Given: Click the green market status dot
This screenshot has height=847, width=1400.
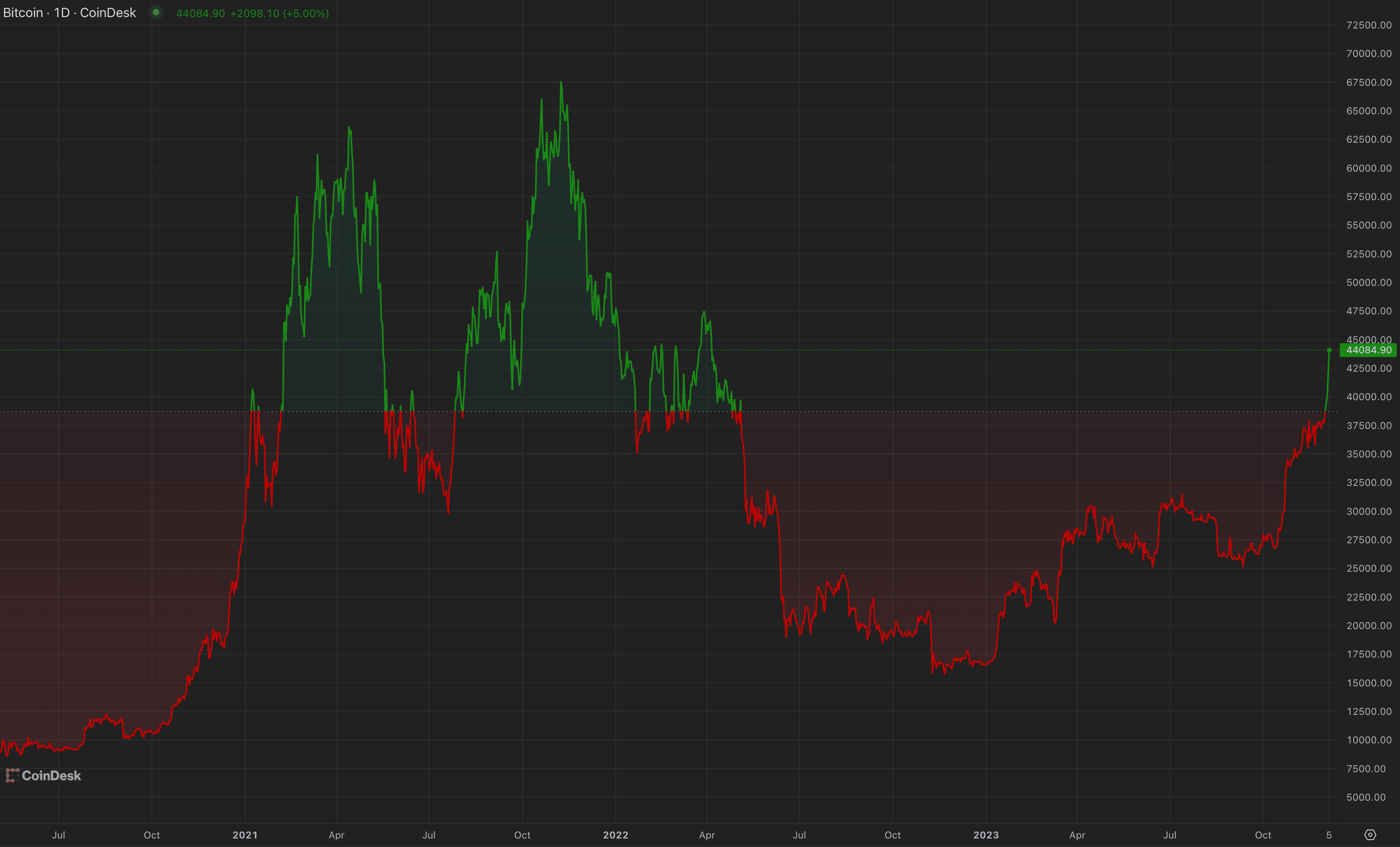Looking at the screenshot, I should [x=156, y=13].
